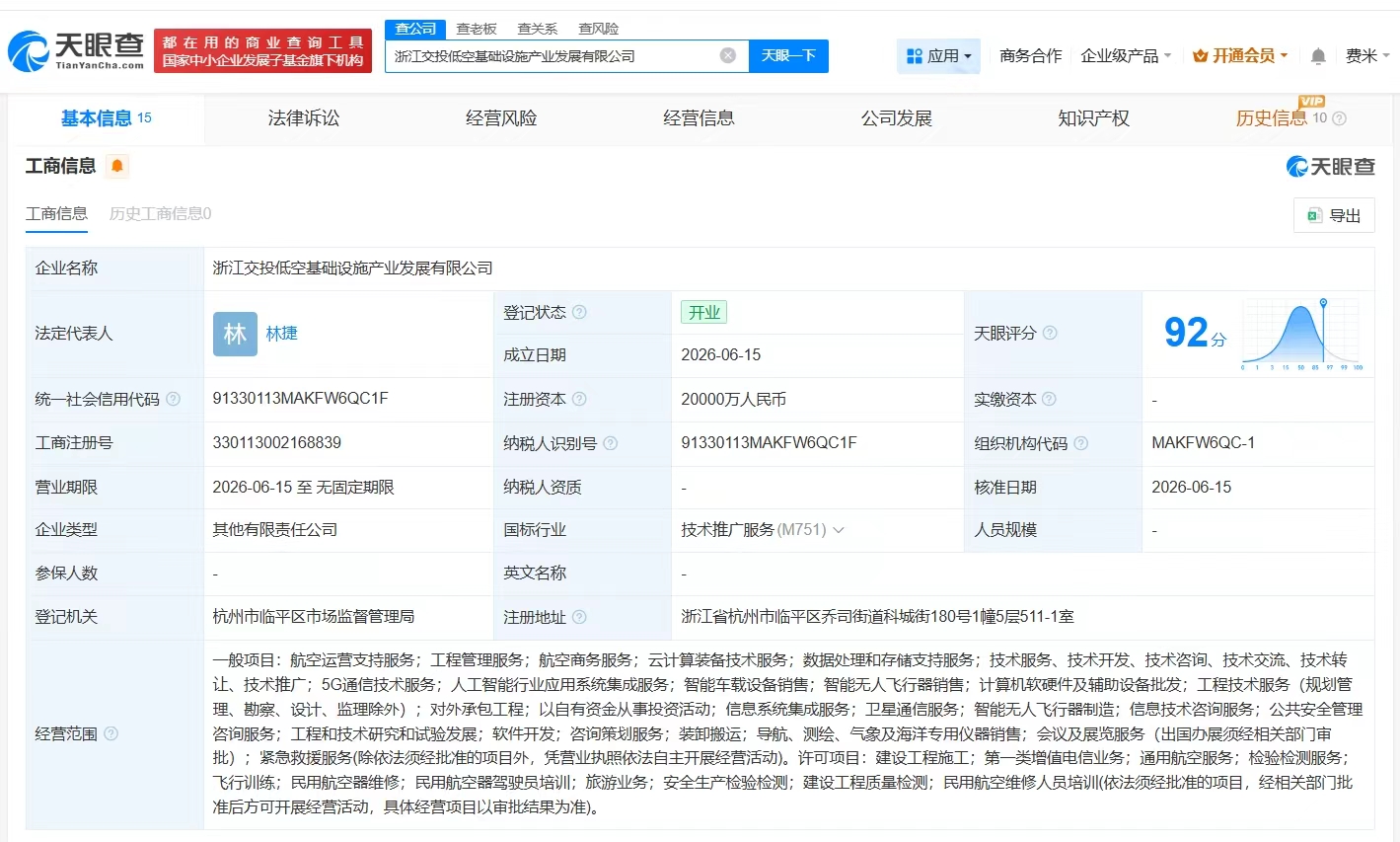Click 2026-06-15 至 无固定期限 business term
Viewport: 1400px width, 842px height.
pyautogui.click(x=303, y=487)
